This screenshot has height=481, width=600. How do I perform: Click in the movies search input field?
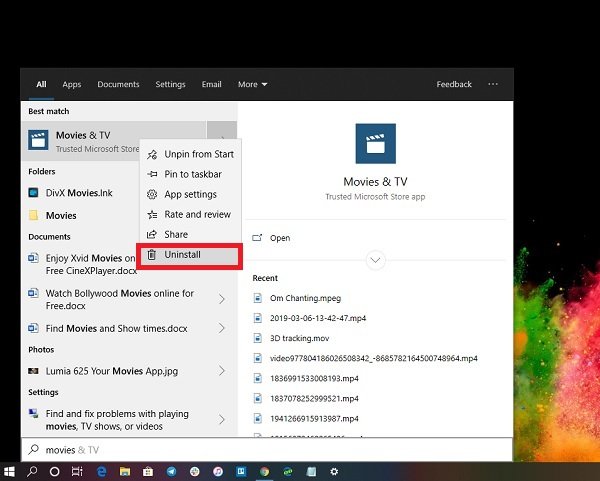point(267,450)
